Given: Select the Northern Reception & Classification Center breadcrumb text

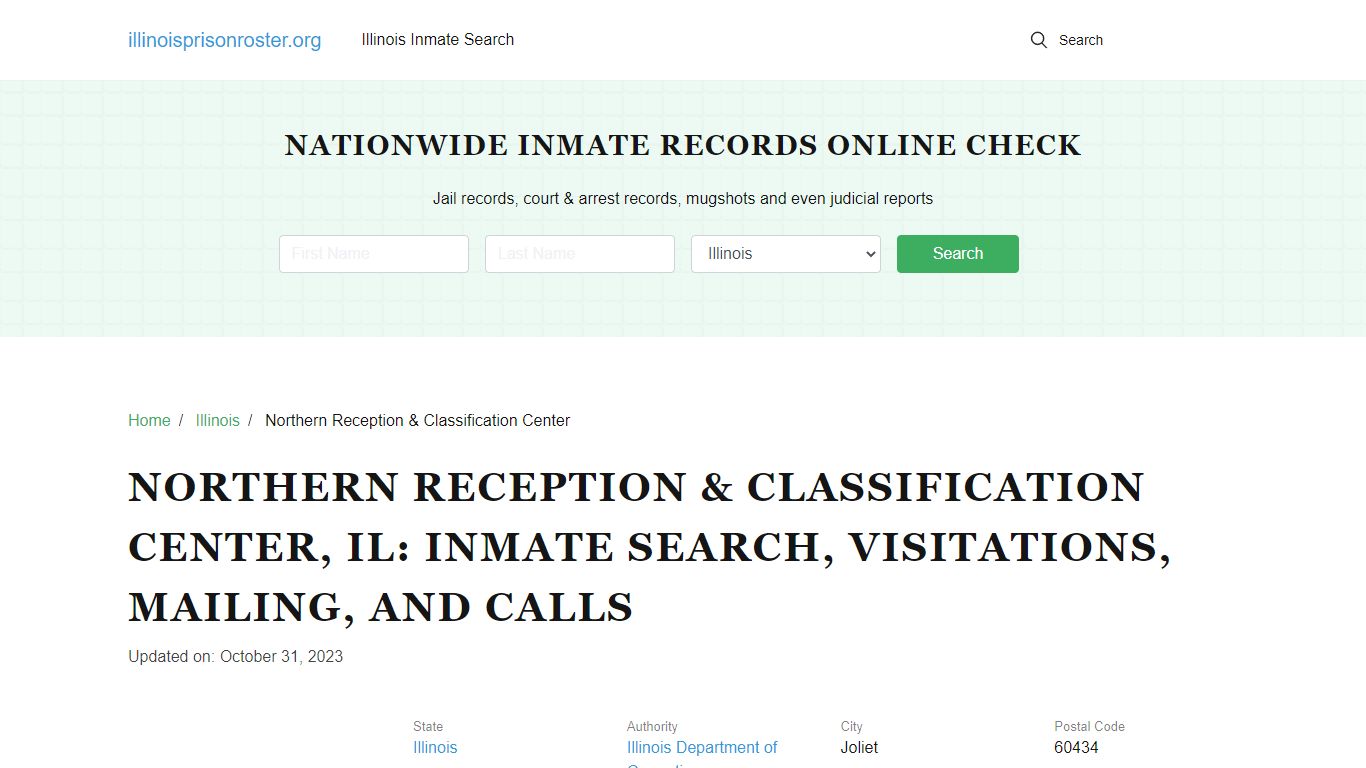Looking at the screenshot, I should 417,421.
